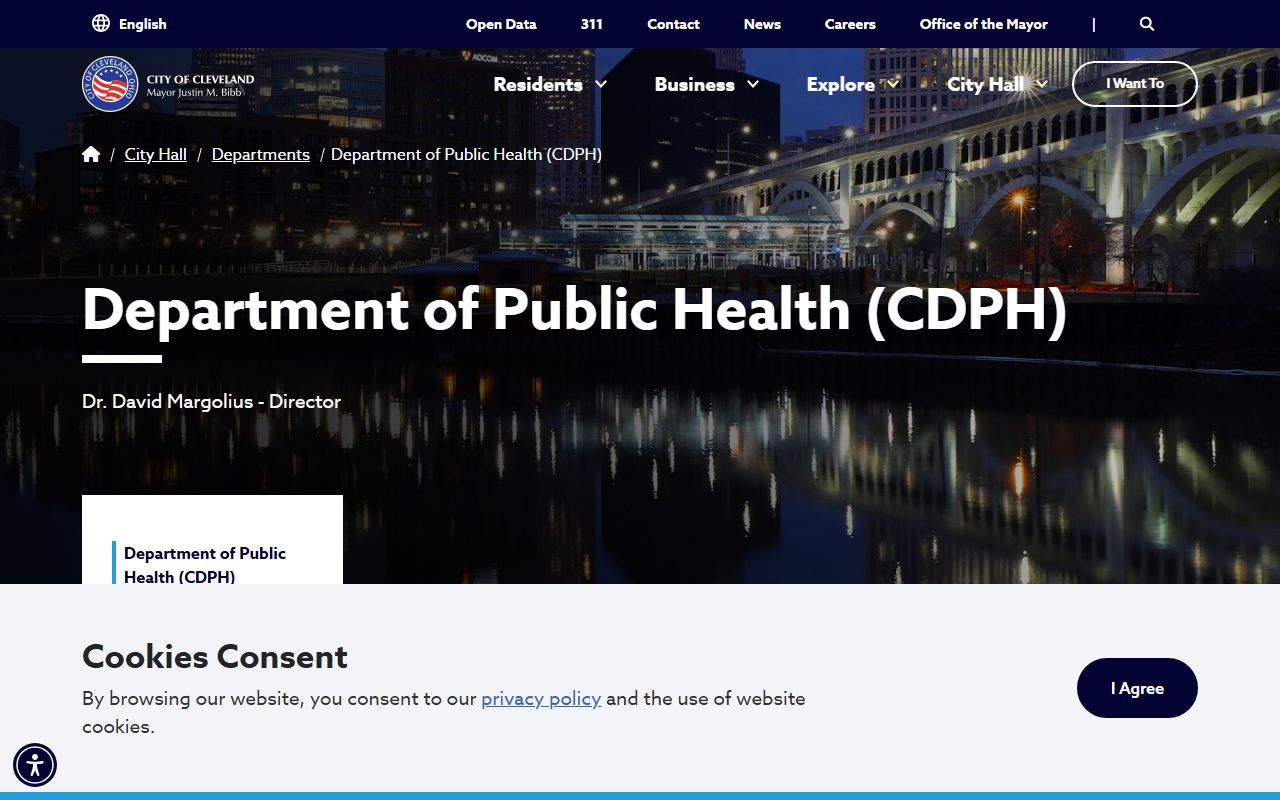1280x800 pixels.
Task: Click the Department of Public Health page title
Action: [575, 309]
